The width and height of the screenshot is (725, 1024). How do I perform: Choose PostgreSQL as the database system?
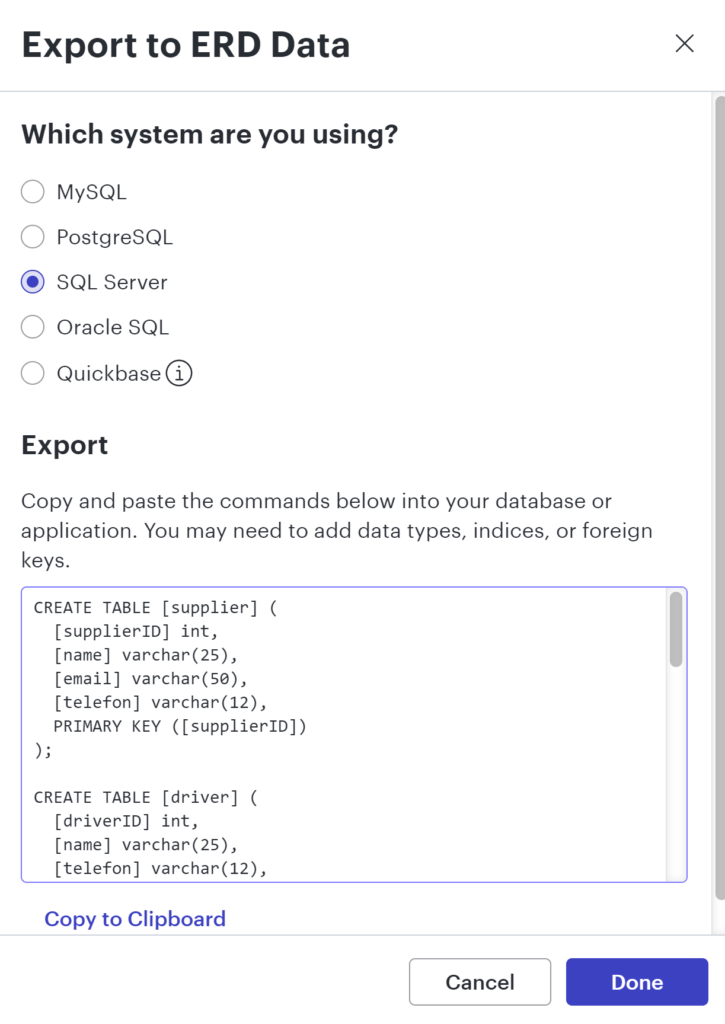coord(33,237)
